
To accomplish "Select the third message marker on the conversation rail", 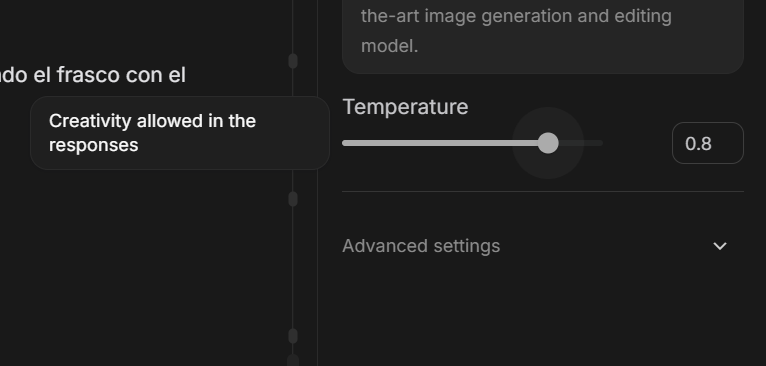I will click(293, 336).
